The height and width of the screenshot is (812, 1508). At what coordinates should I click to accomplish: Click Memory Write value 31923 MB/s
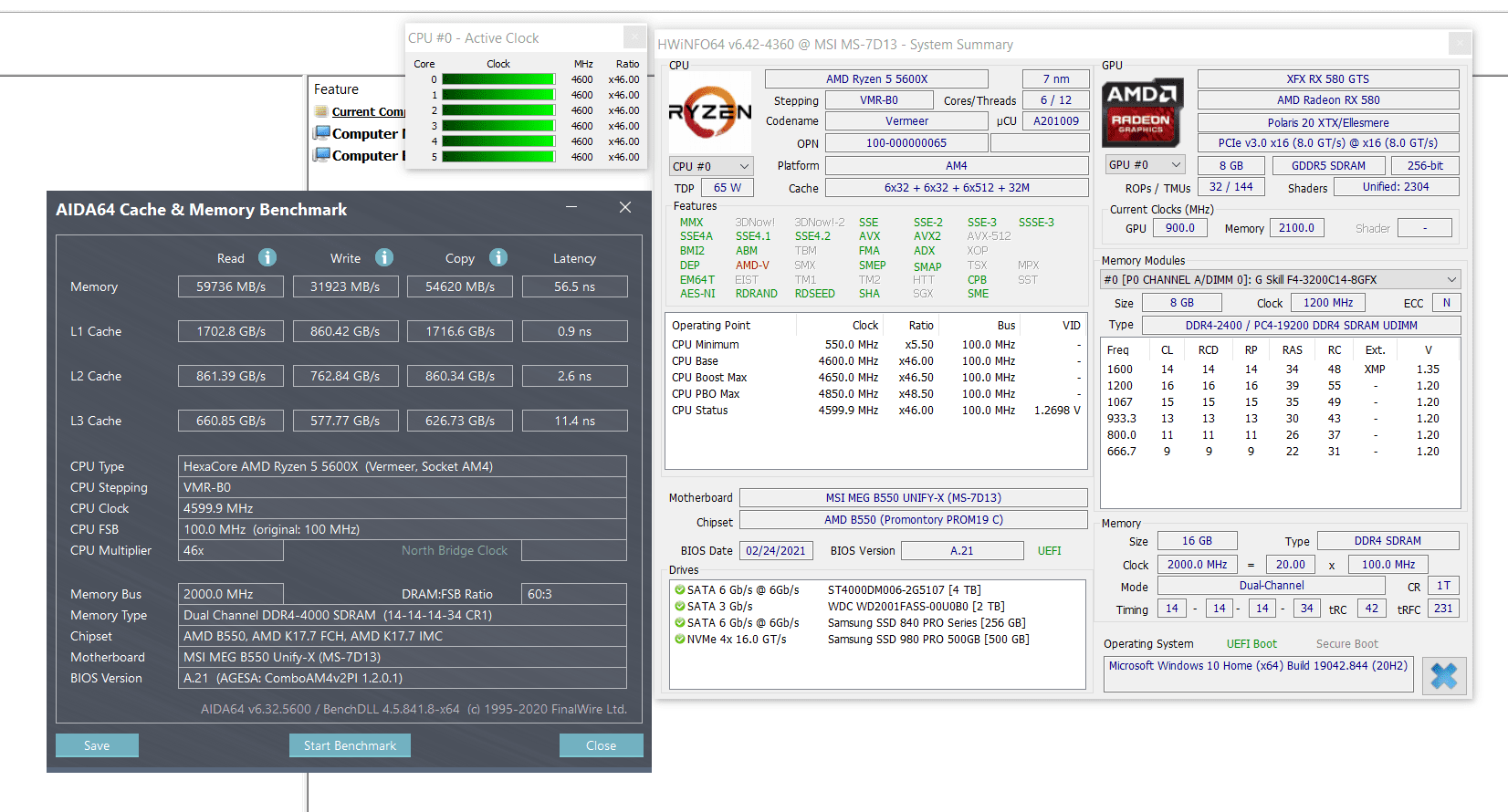point(345,286)
